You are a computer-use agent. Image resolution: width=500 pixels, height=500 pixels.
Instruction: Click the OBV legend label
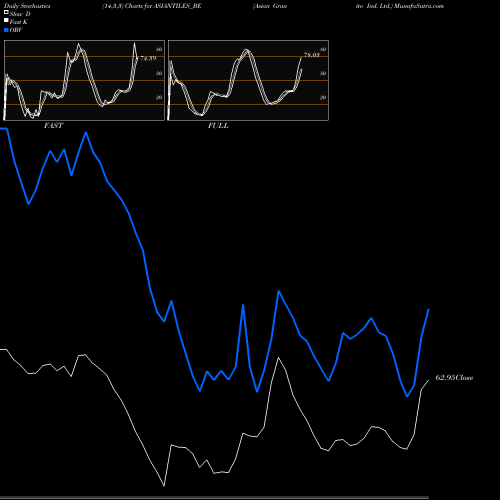16,30
